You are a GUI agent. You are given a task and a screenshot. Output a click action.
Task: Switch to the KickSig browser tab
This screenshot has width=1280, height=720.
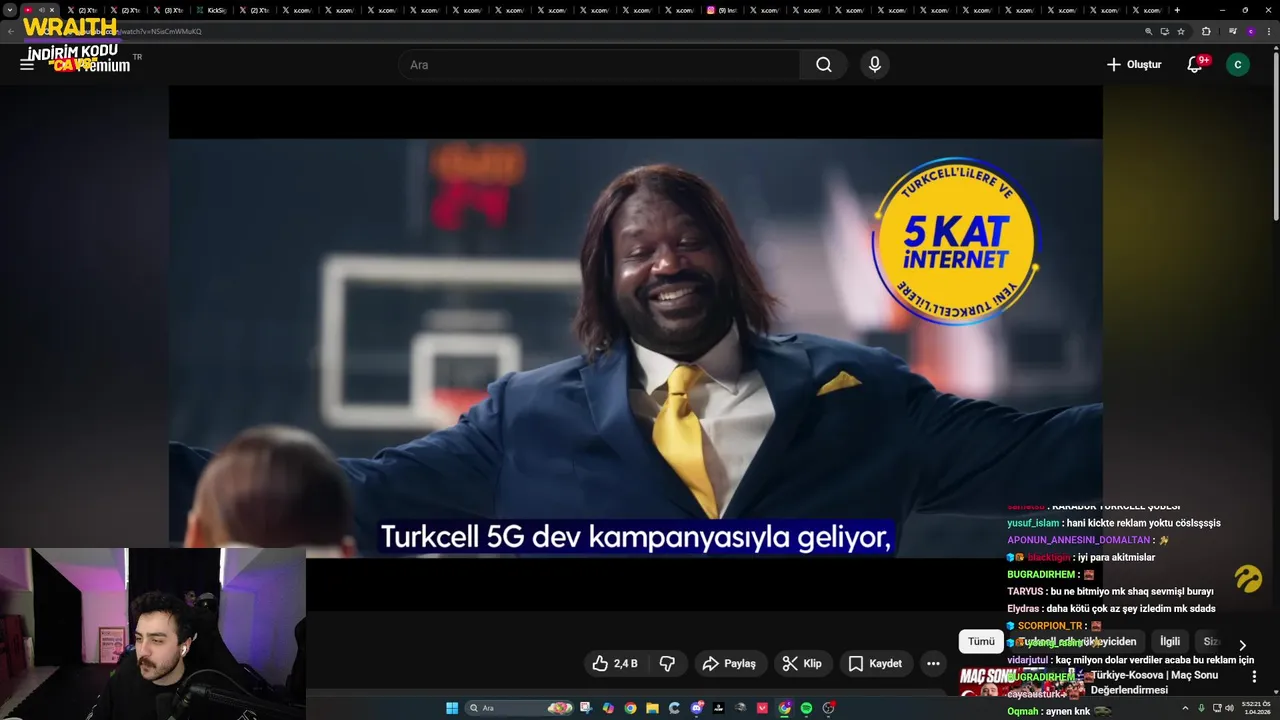point(212,10)
